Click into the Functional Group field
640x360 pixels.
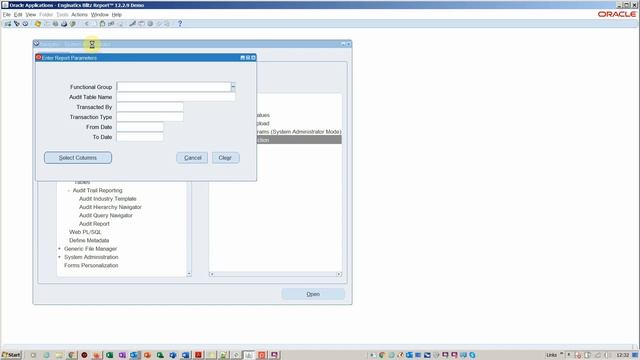(x=174, y=87)
